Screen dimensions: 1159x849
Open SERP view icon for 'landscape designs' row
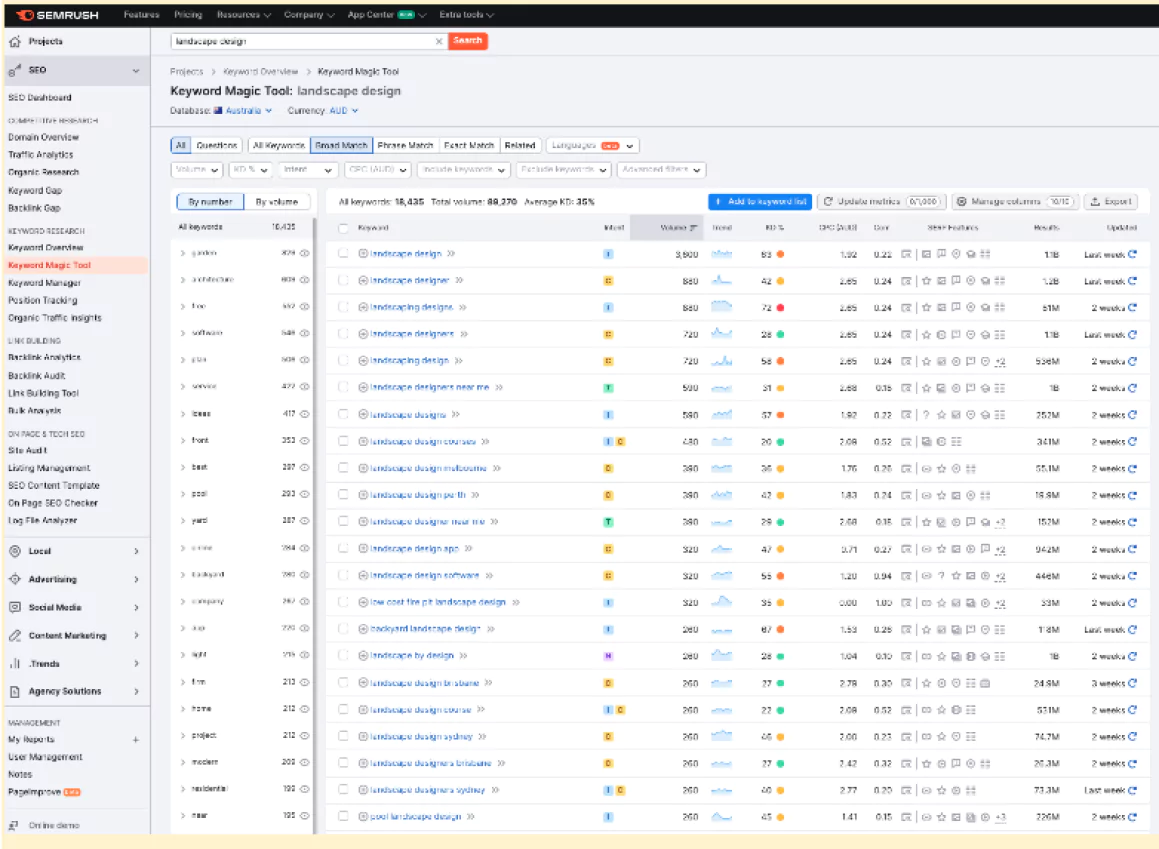[905, 415]
